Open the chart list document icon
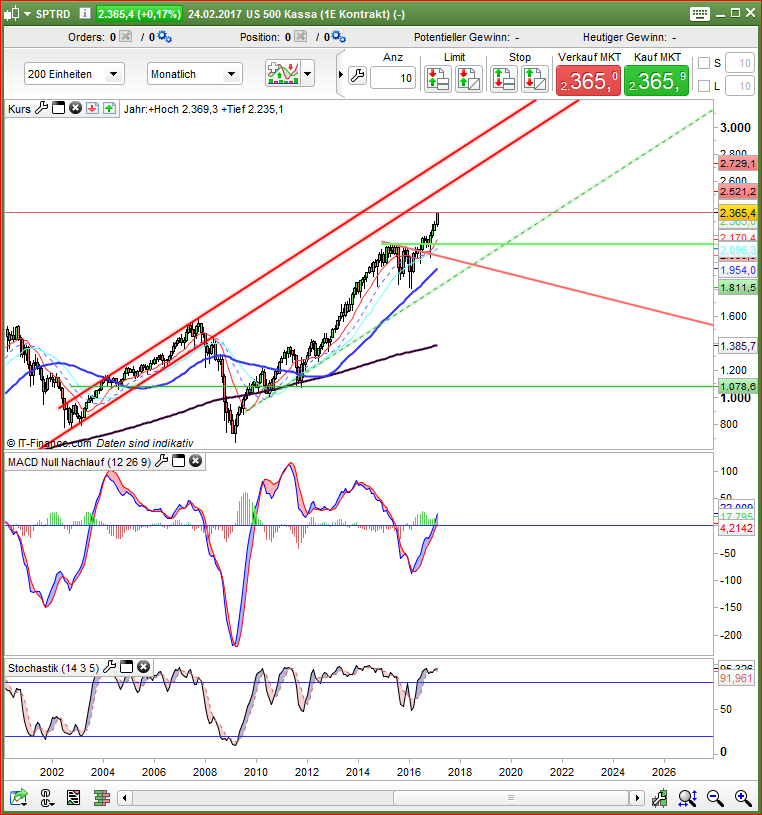The height and width of the screenshot is (815, 762). coord(73,797)
